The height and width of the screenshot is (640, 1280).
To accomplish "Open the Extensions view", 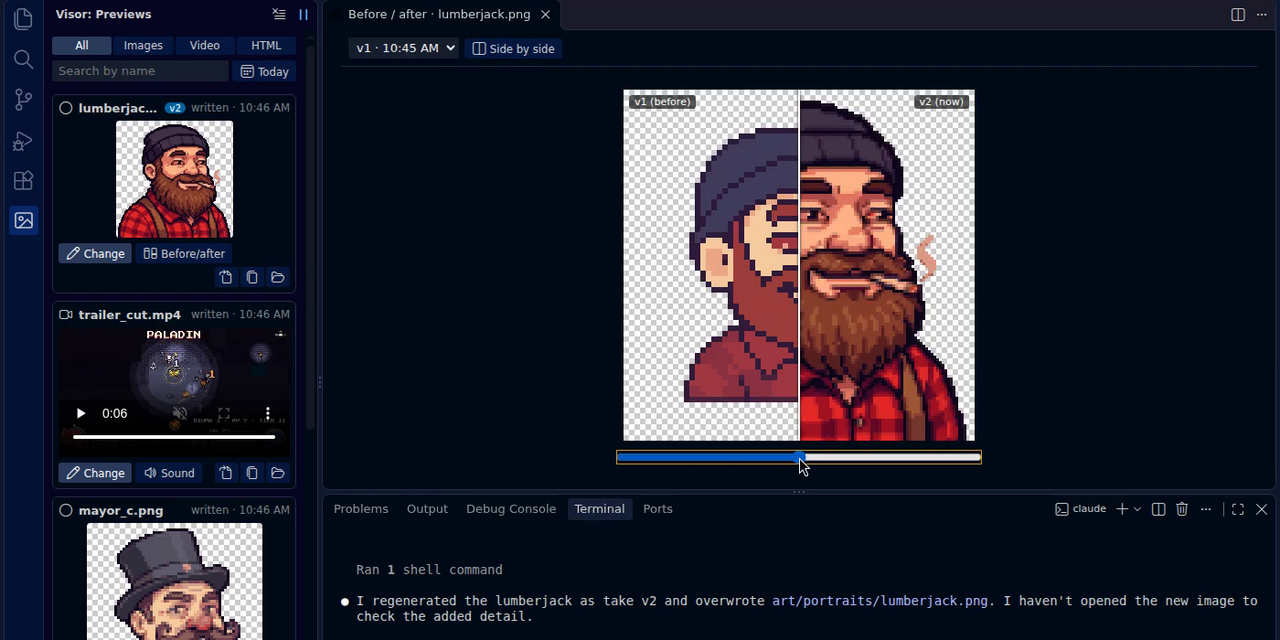I will tap(23, 180).
